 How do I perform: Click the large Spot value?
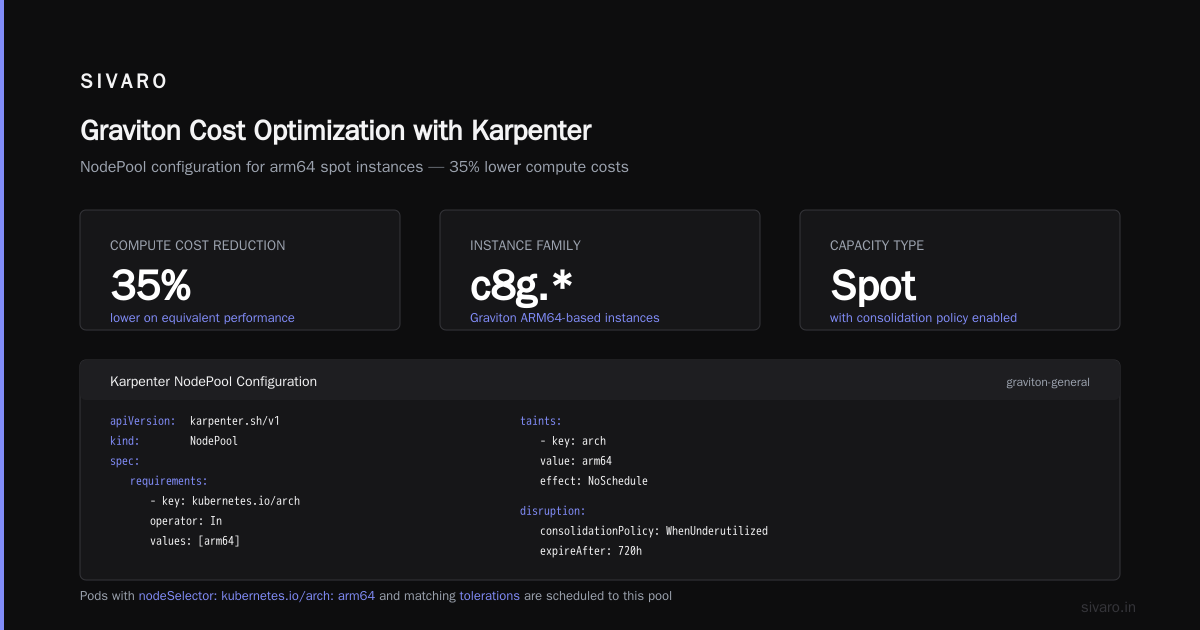click(x=873, y=287)
